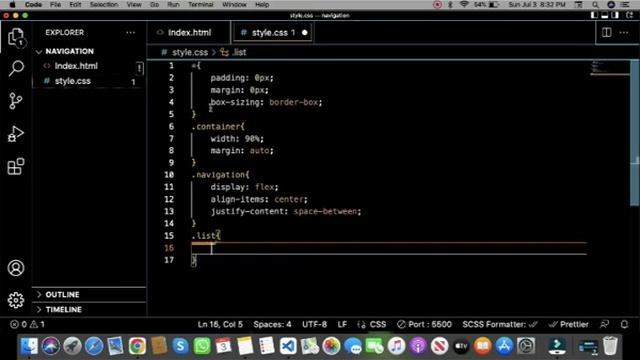640x360 pixels.
Task: Click the line number 10 in gutter
Action: [169, 175]
